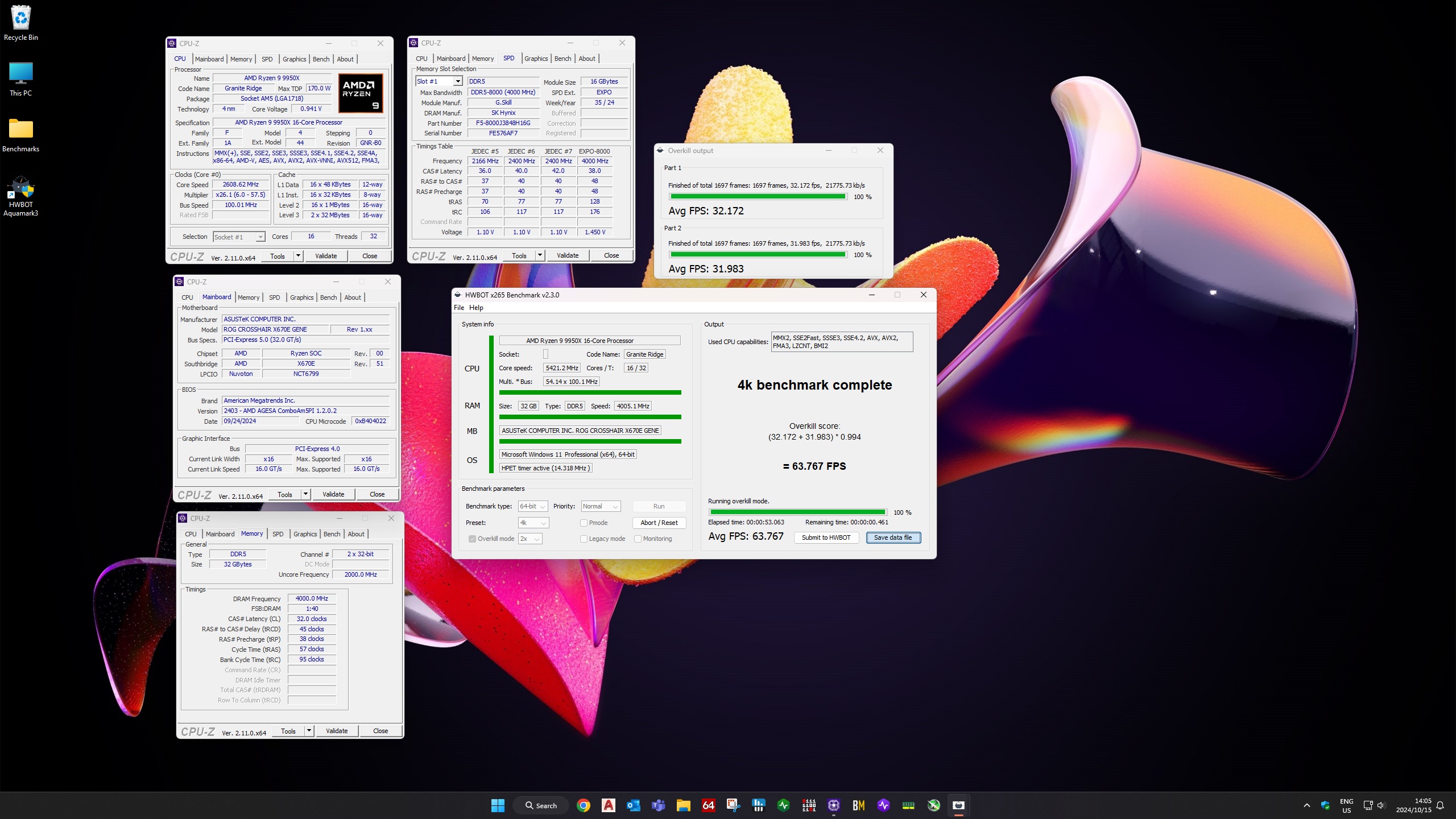Switch to CPU-Z via taskbar icon
The height and width of the screenshot is (819, 1456).
coord(834,805)
